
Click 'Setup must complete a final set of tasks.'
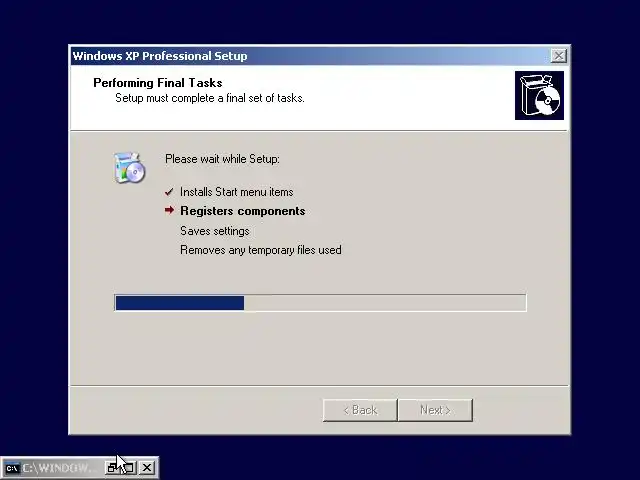coord(210,98)
